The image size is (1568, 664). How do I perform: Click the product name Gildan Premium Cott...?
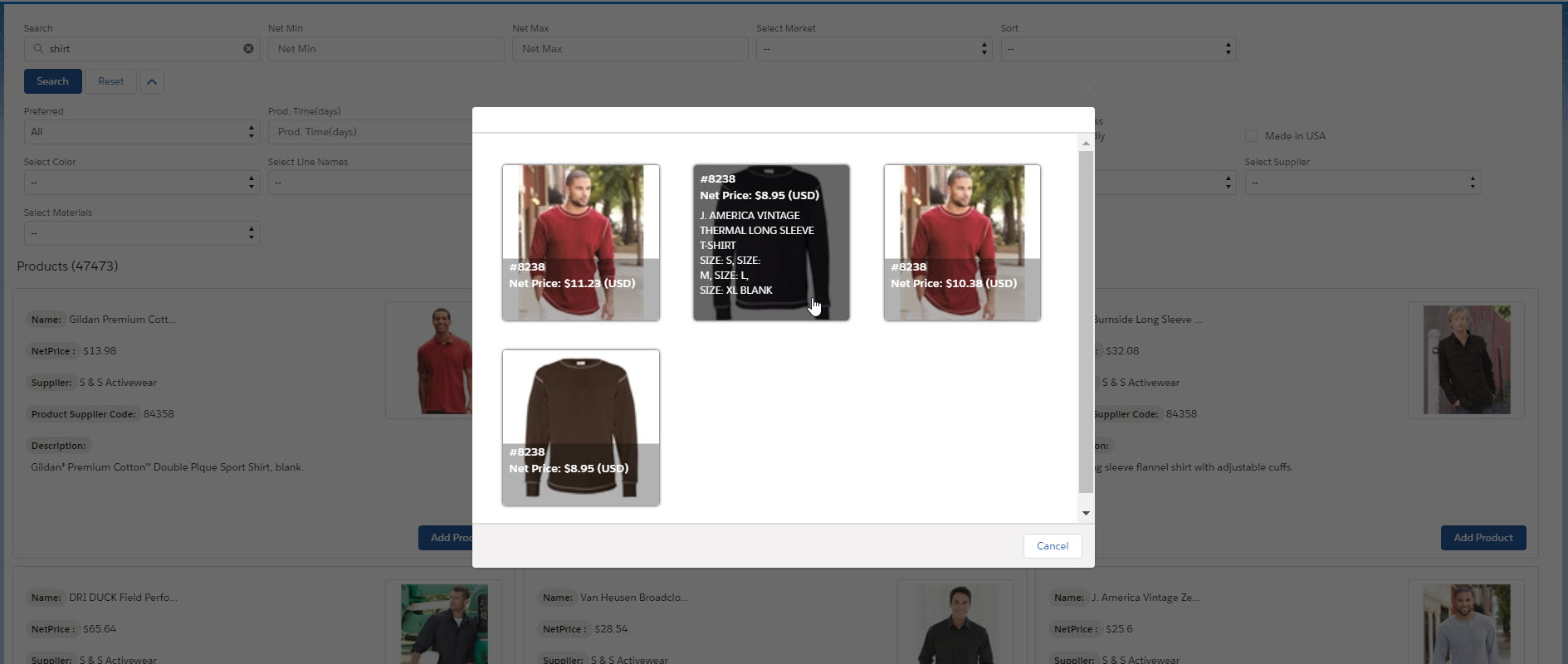[x=122, y=320]
